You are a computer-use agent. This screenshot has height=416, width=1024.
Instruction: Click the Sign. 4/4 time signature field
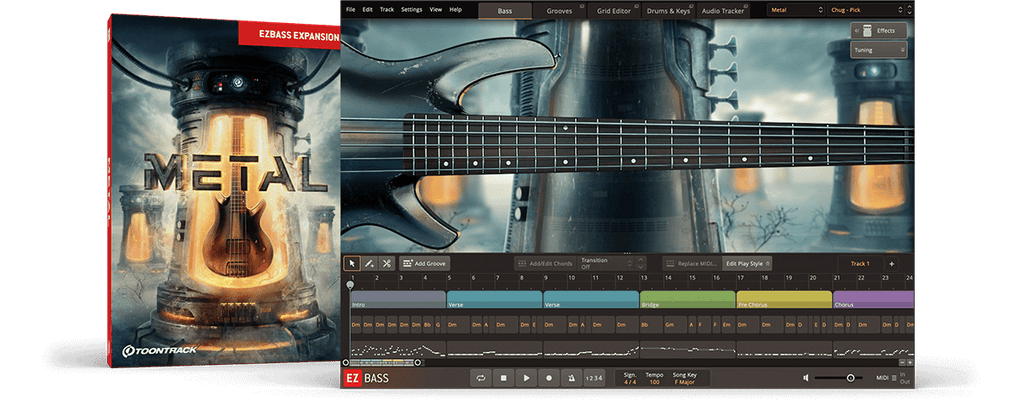630,378
